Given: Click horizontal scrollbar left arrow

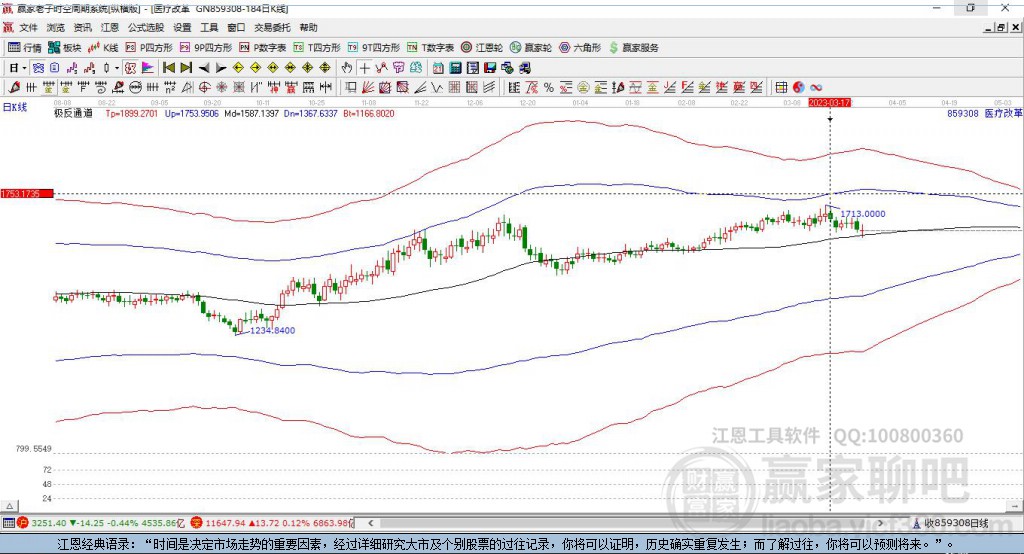Looking at the screenshot, I should [x=370, y=523].
